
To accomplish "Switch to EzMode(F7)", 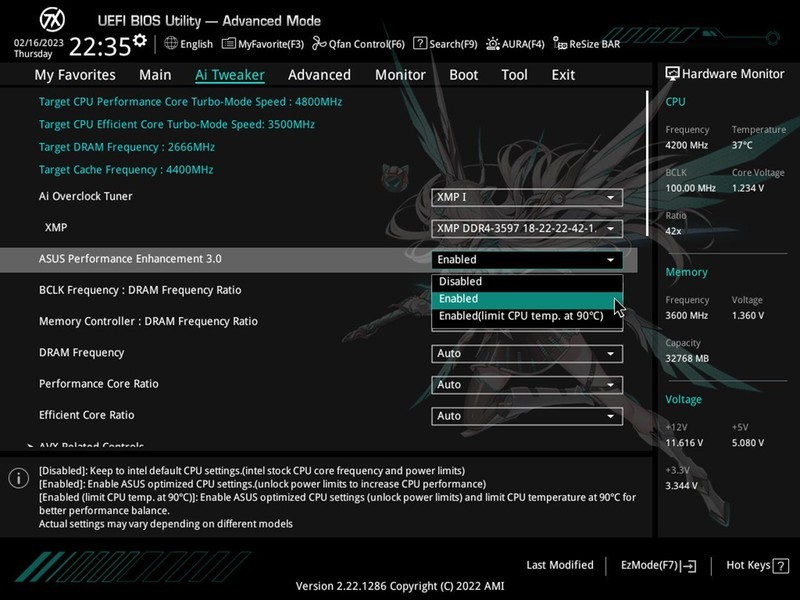I will click(658, 565).
